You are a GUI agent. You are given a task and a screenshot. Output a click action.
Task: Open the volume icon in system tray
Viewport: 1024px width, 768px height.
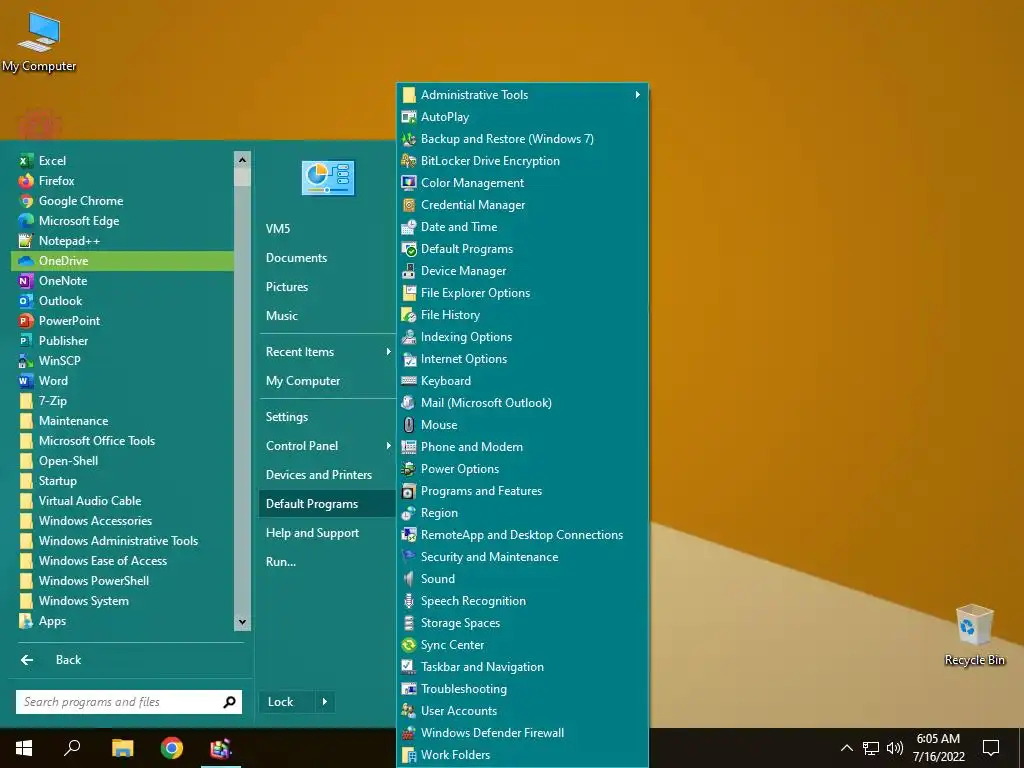(895, 748)
